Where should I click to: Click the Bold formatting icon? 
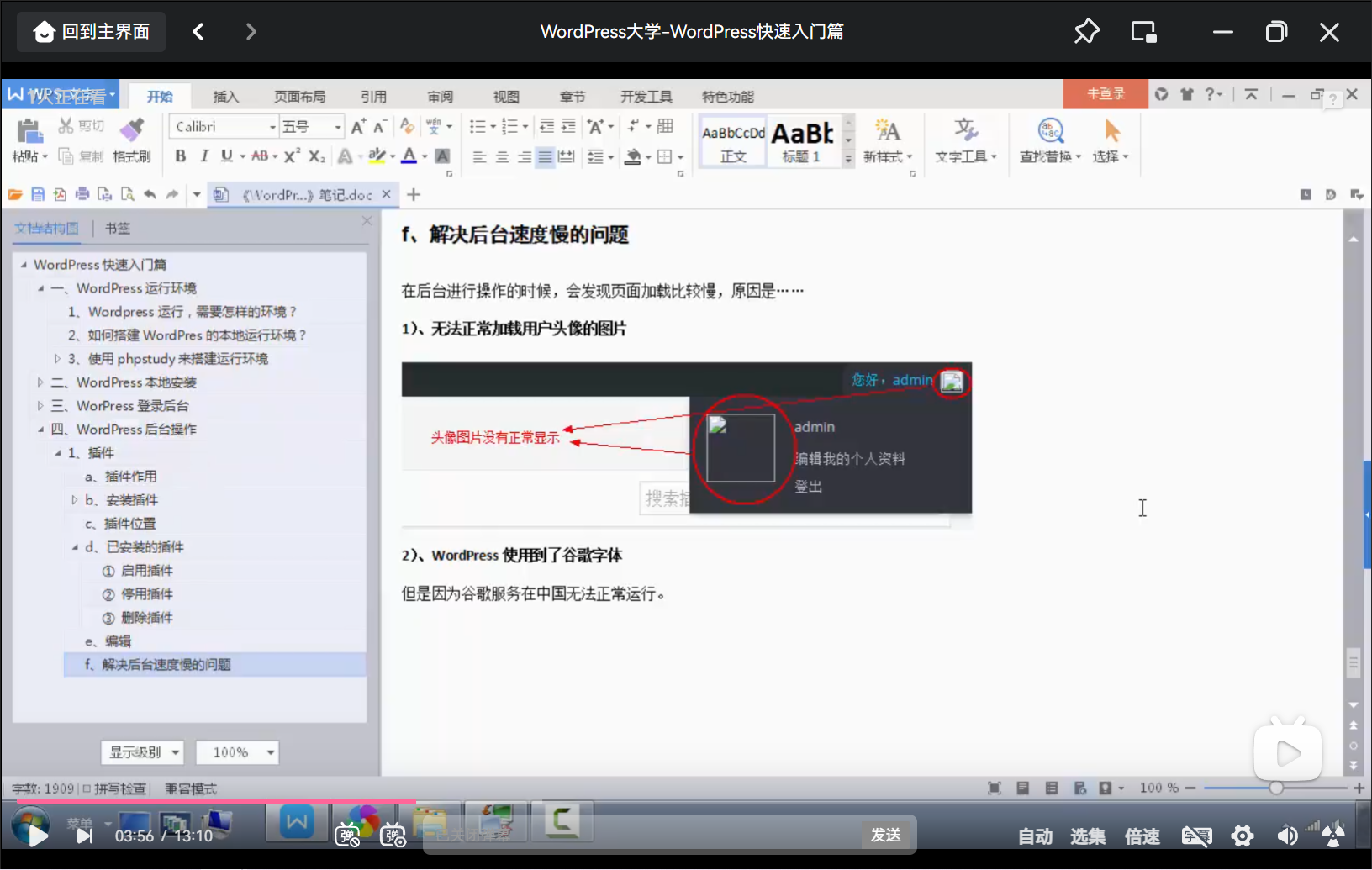(x=180, y=156)
